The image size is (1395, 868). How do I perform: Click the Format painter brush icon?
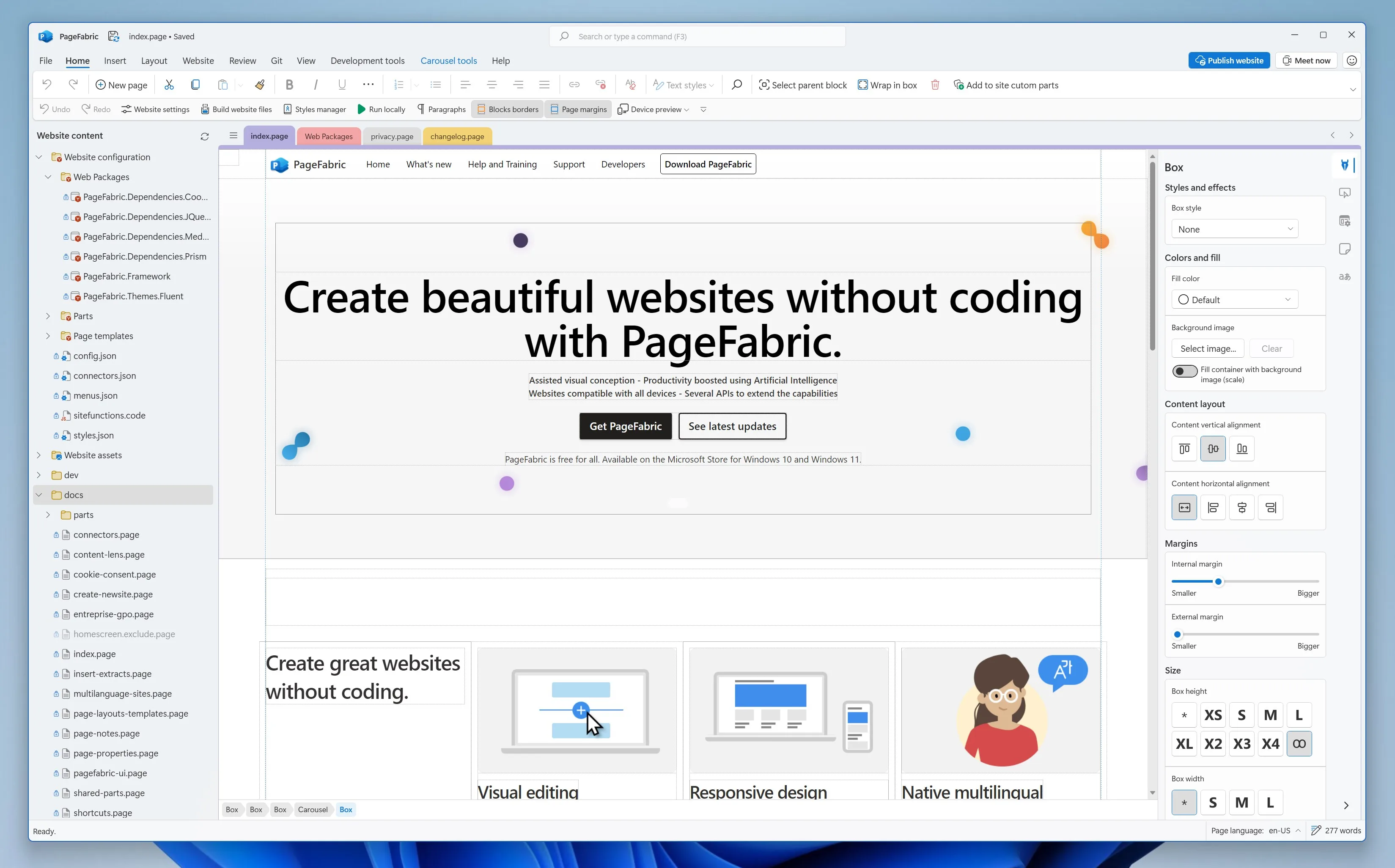tap(260, 85)
